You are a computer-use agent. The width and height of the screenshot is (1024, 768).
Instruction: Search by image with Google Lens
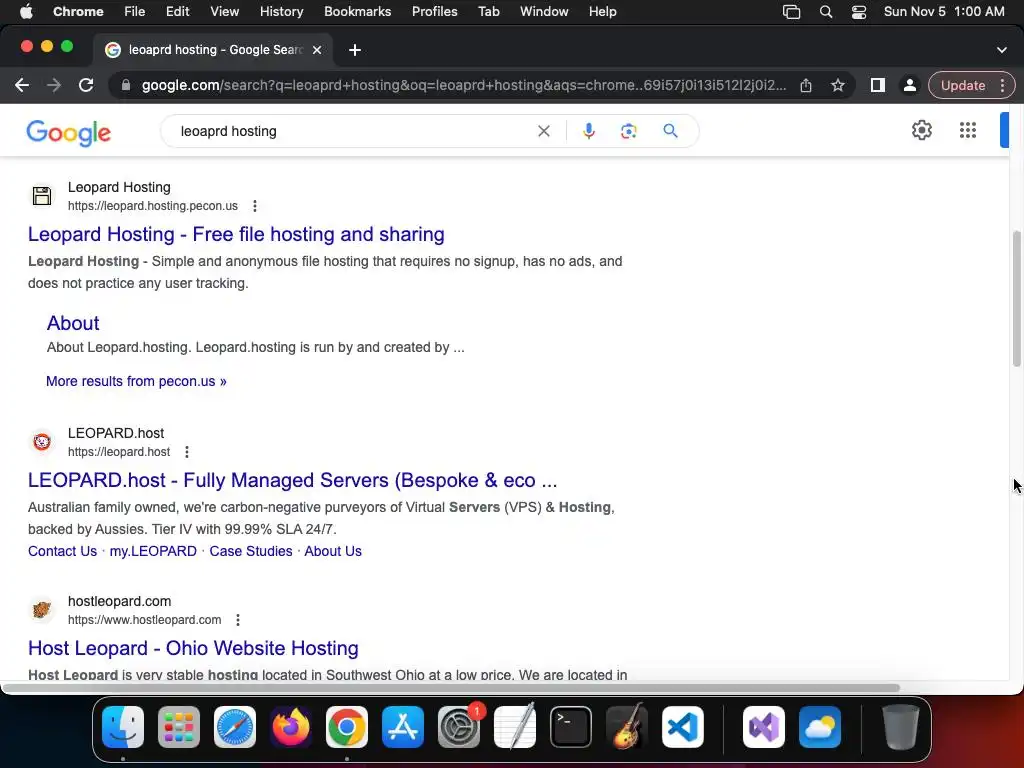628,131
